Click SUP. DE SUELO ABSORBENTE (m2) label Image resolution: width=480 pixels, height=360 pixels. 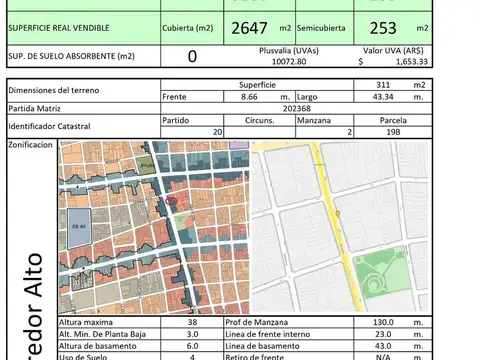click(x=71, y=56)
